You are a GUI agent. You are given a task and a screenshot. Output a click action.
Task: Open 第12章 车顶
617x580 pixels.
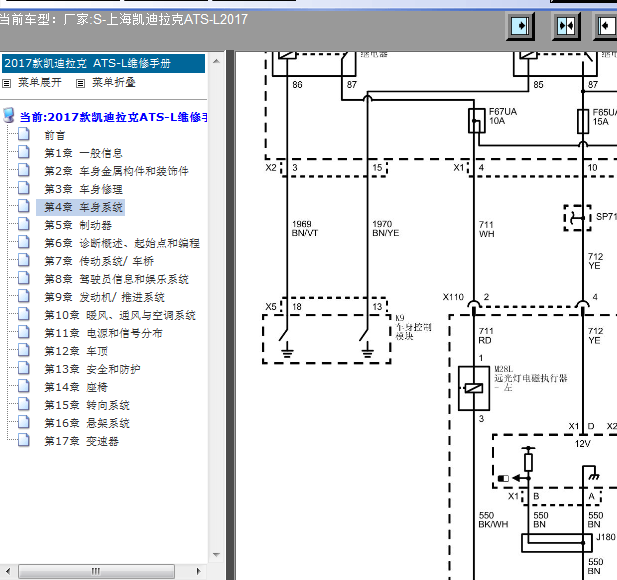point(76,351)
